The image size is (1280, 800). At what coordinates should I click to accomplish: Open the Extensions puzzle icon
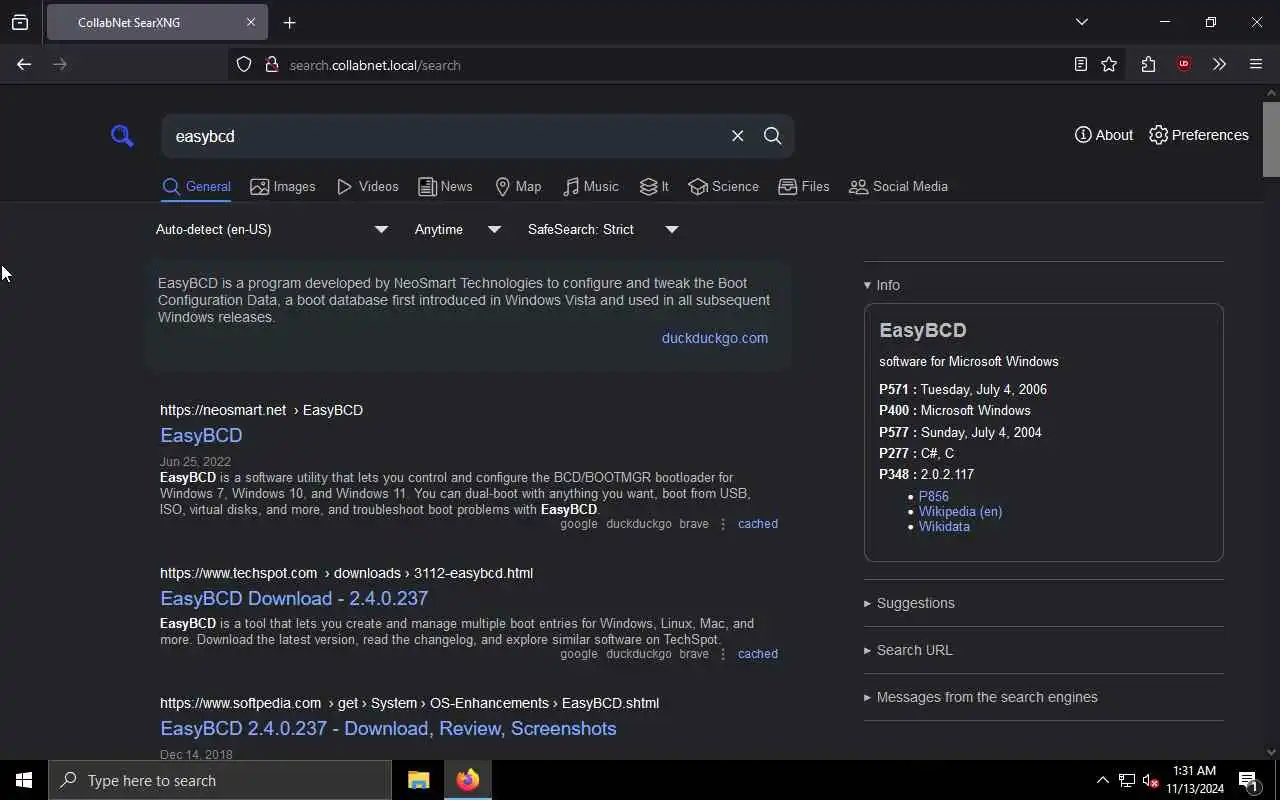coord(1148,65)
